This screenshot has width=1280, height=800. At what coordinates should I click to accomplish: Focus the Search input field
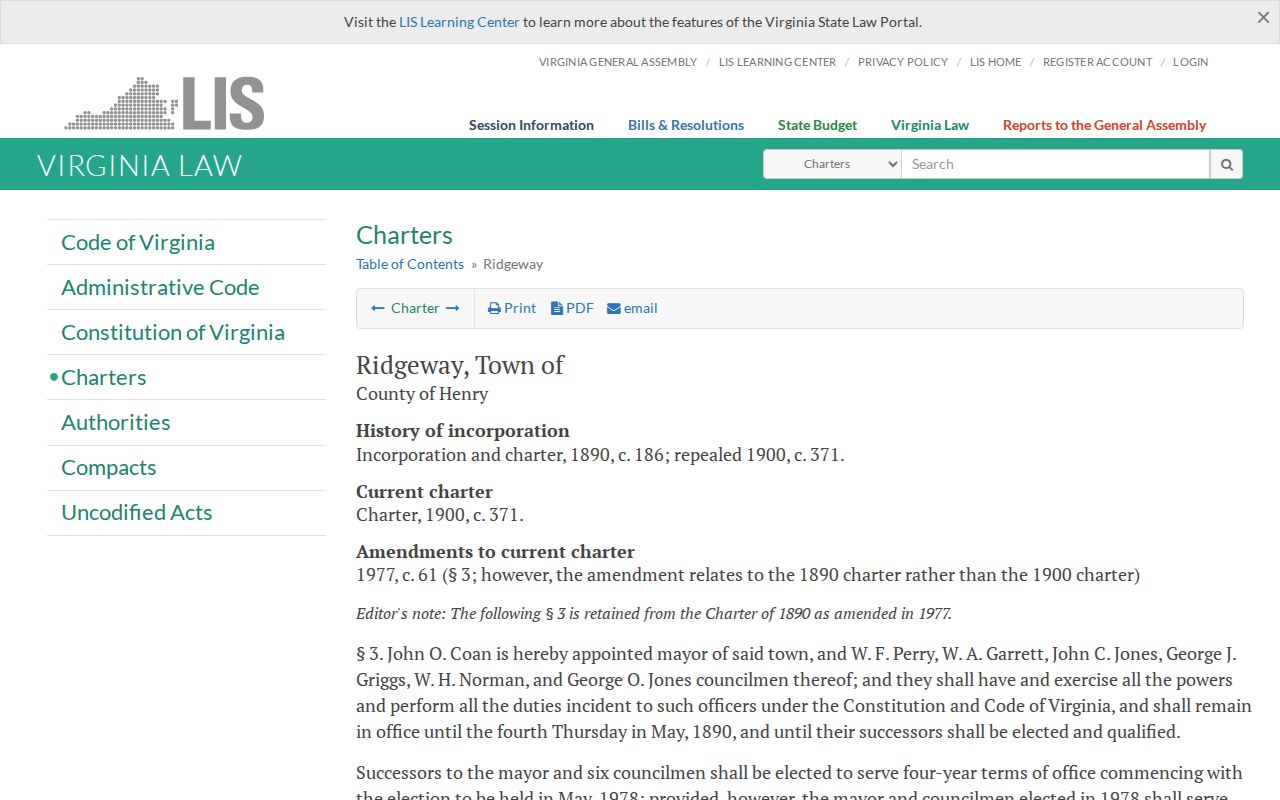[x=1056, y=164]
